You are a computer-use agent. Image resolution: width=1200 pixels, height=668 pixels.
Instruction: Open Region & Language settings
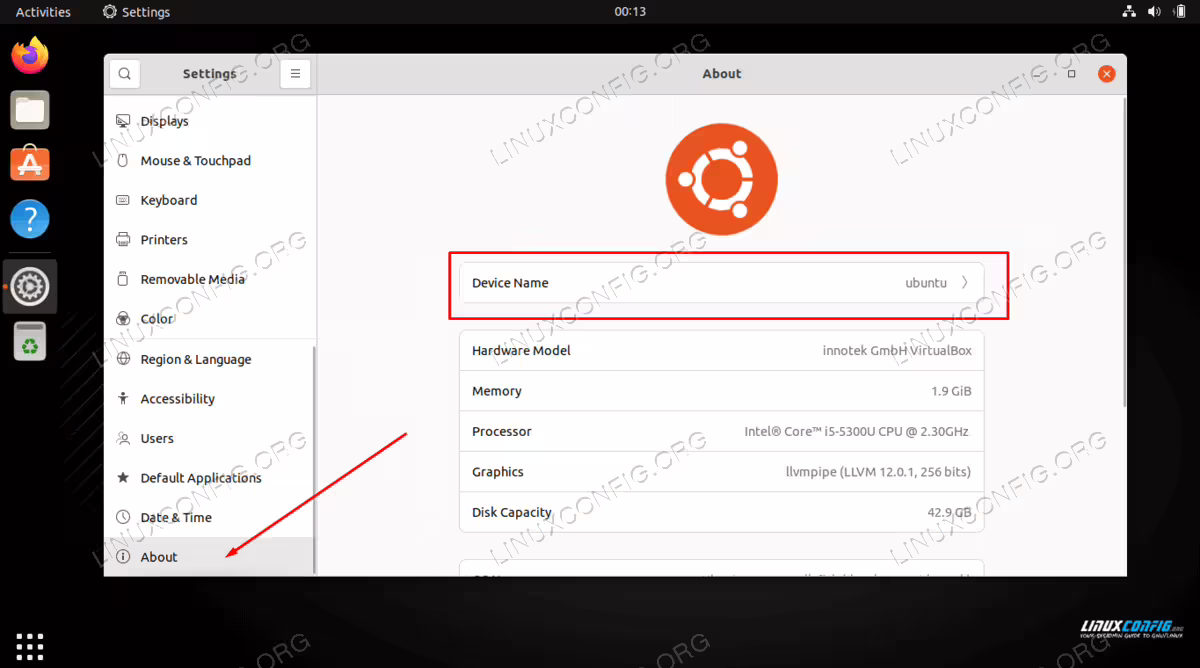208,359
